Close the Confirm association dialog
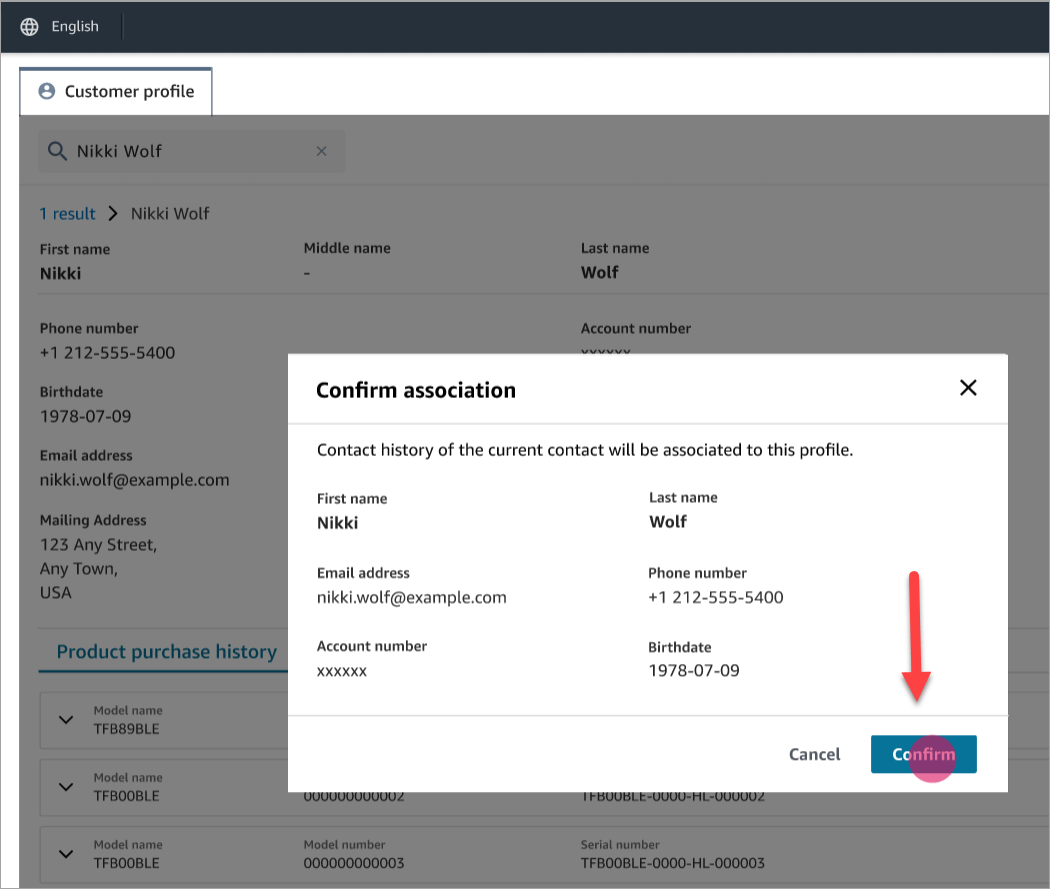1050x889 pixels. (x=967, y=388)
